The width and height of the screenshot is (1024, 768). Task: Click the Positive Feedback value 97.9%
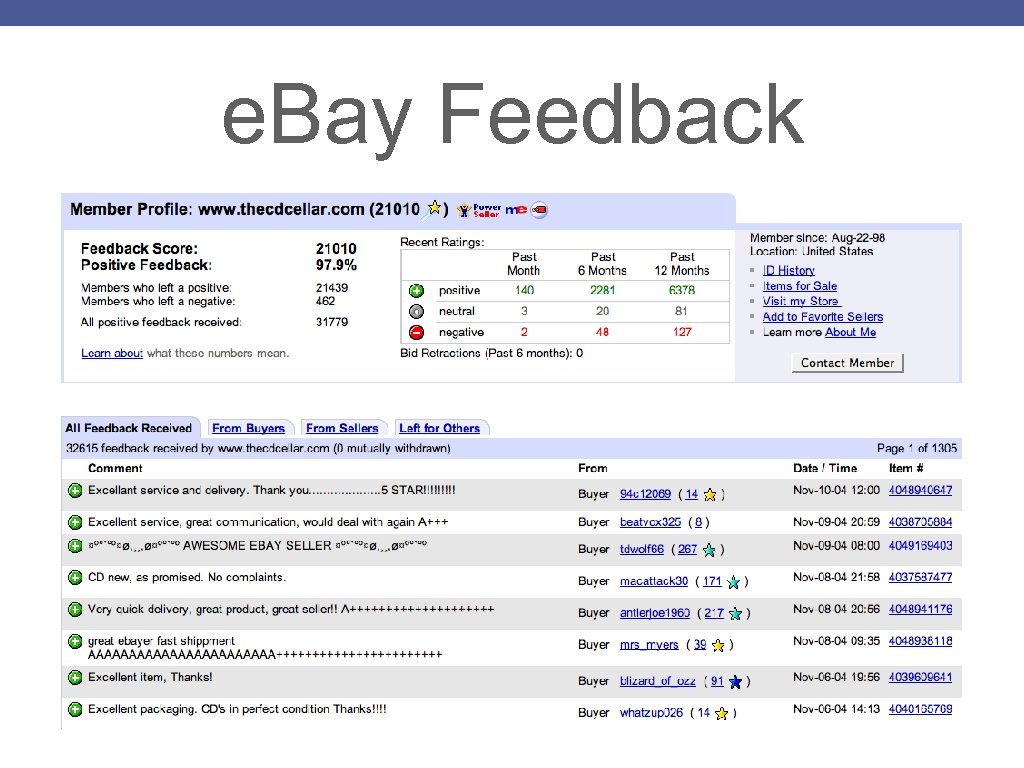click(336, 265)
